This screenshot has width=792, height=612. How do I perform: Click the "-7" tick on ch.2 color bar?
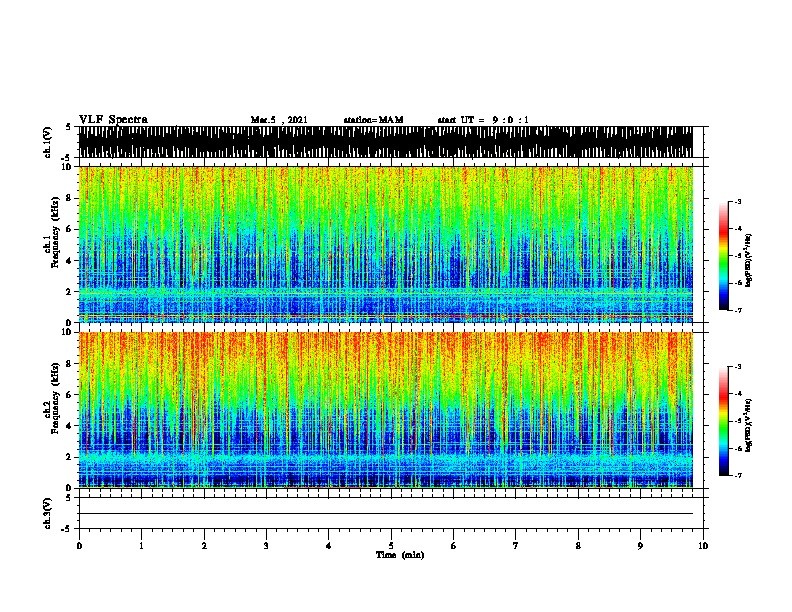point(737,475)
